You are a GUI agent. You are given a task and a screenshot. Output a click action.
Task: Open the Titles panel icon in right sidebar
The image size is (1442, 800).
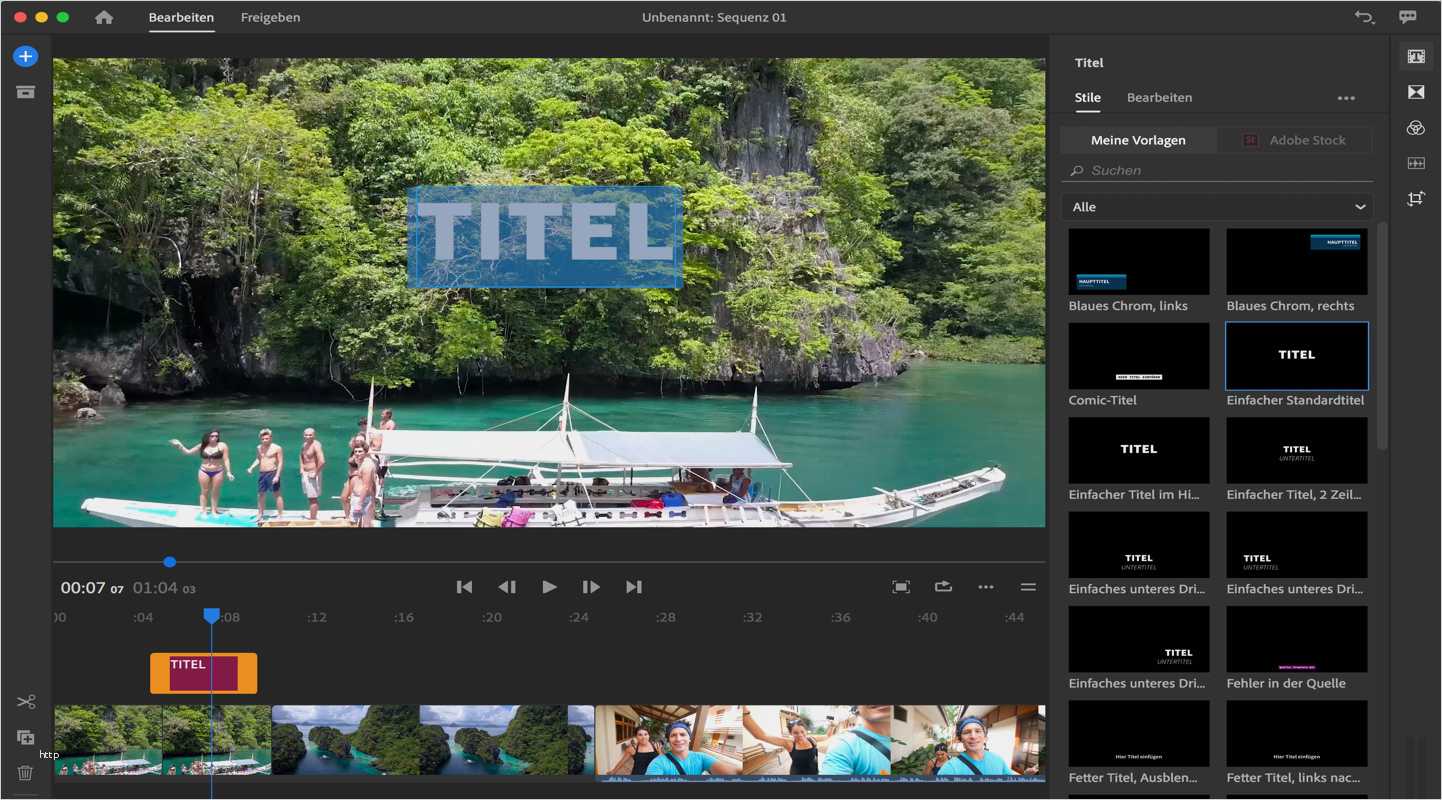1416,57
